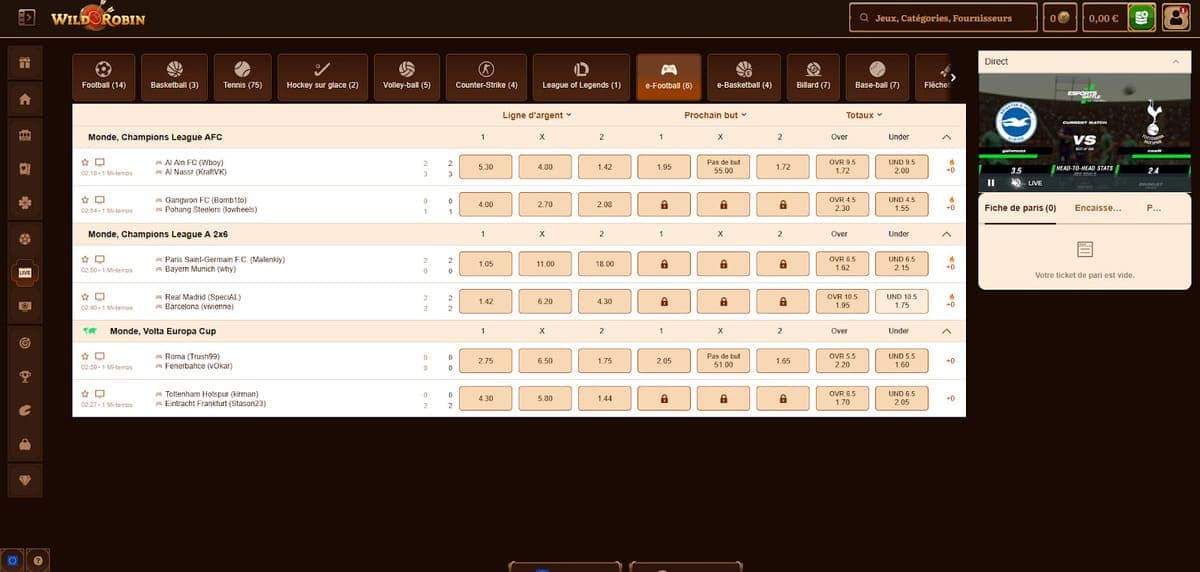Click the help question mark icon
This screenshot has height=572, width=1200.
37,561
